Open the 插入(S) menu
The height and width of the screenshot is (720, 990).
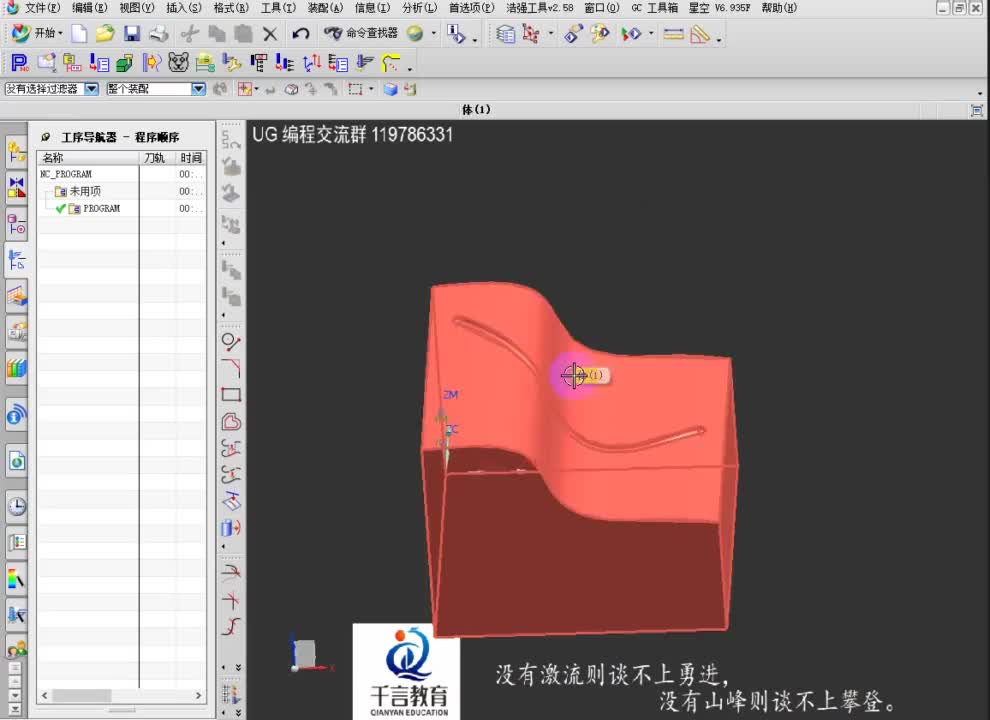184,8
